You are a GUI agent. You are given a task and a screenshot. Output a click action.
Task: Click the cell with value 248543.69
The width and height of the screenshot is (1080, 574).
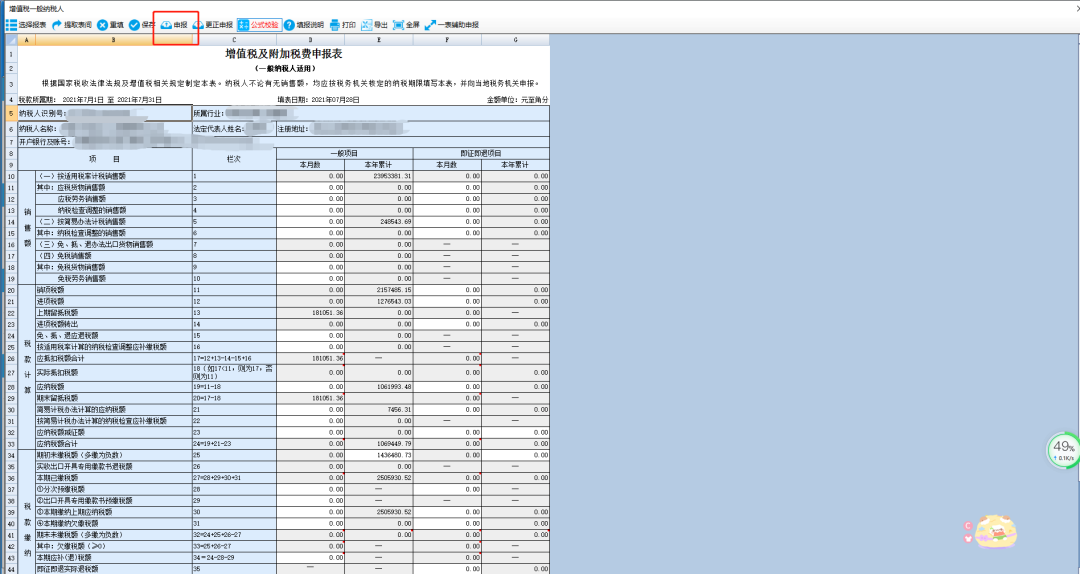pyautogui.click(x=379, y=222)
